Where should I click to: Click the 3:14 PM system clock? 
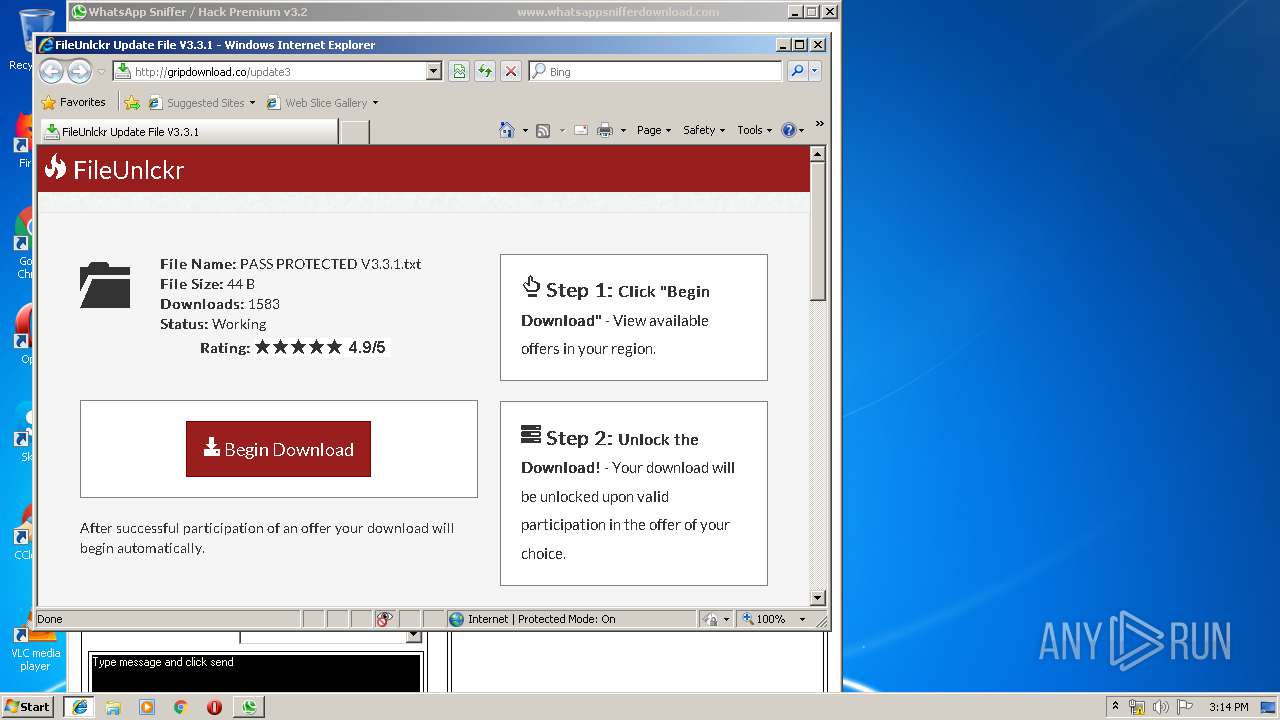pos(1228,707)
